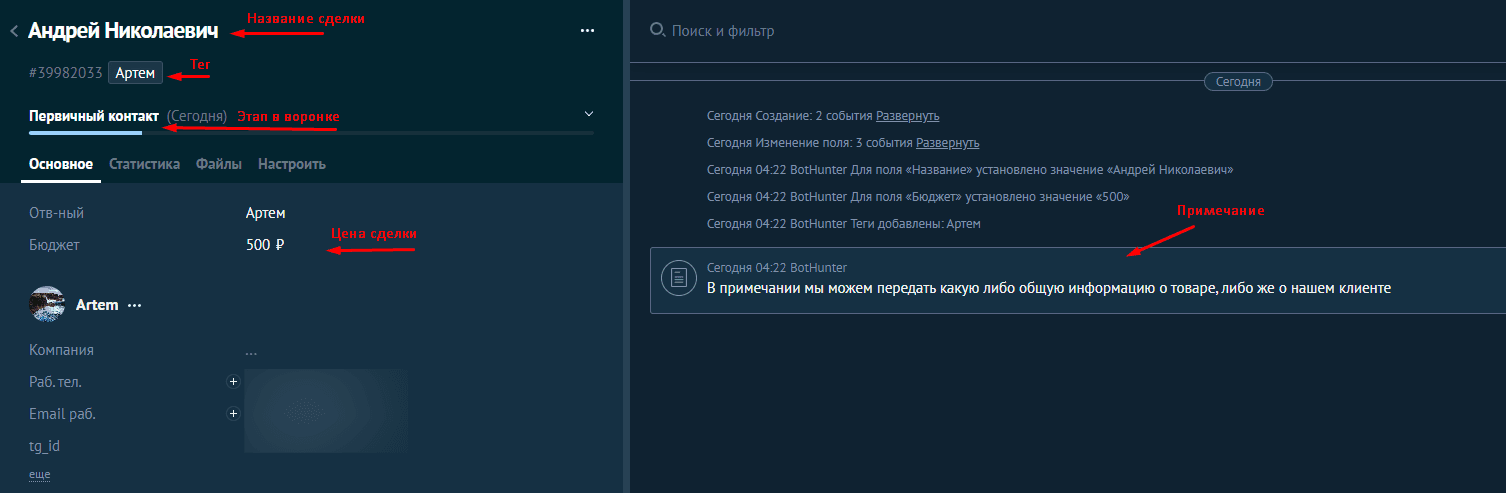Expand the Создание: 2 события entry

pos(907,116)
